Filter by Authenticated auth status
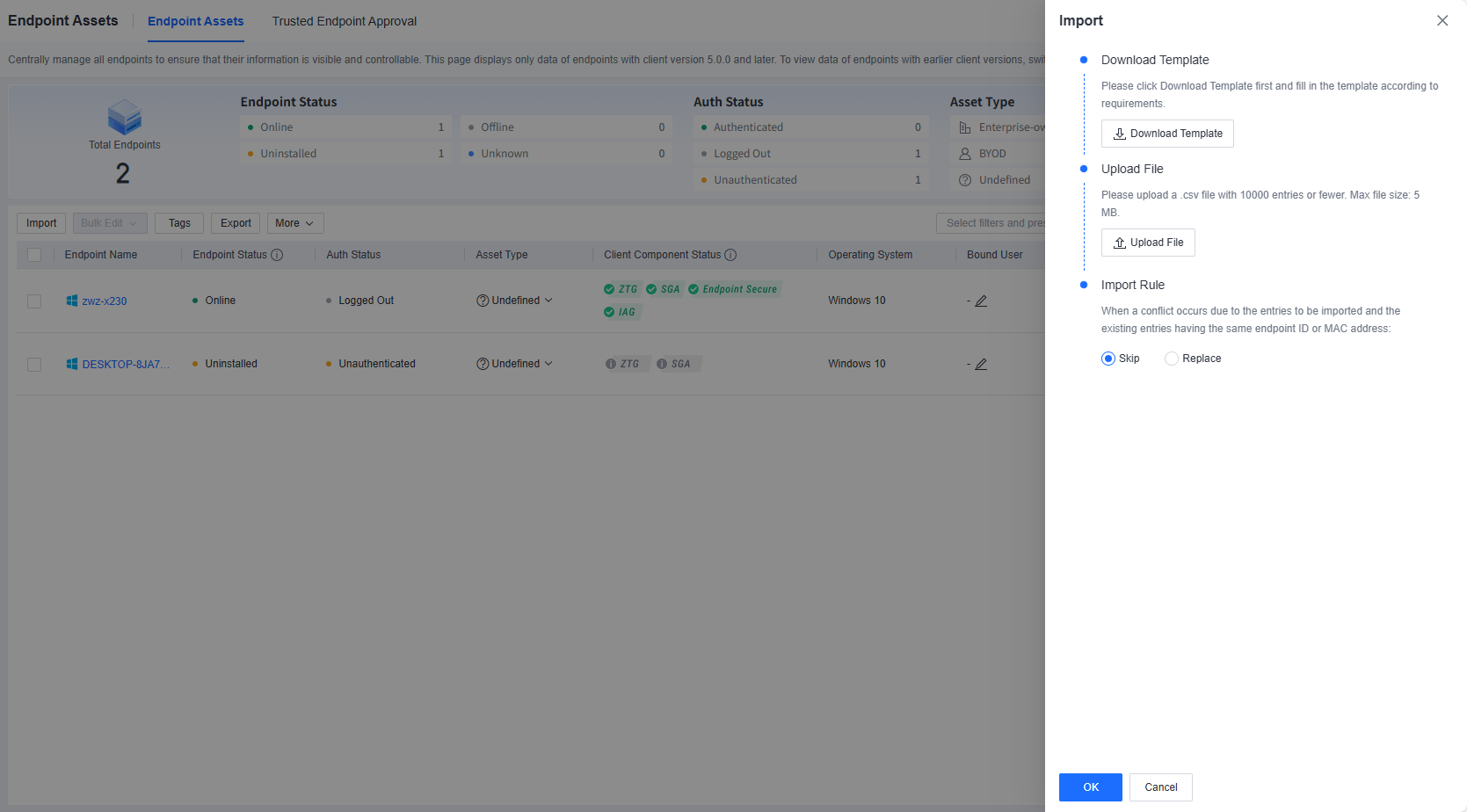 click(811, 127)
